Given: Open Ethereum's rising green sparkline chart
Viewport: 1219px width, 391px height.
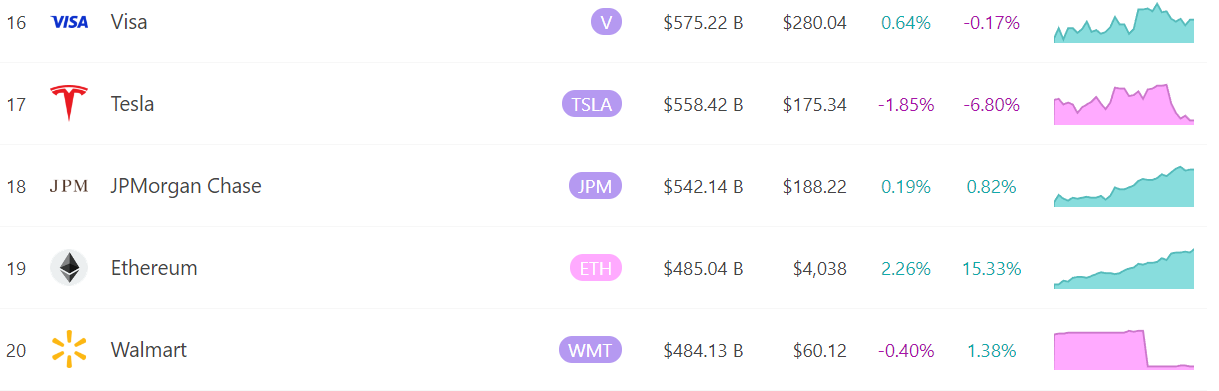Looking at the screenshot, I should click(x=1124, y=268).
